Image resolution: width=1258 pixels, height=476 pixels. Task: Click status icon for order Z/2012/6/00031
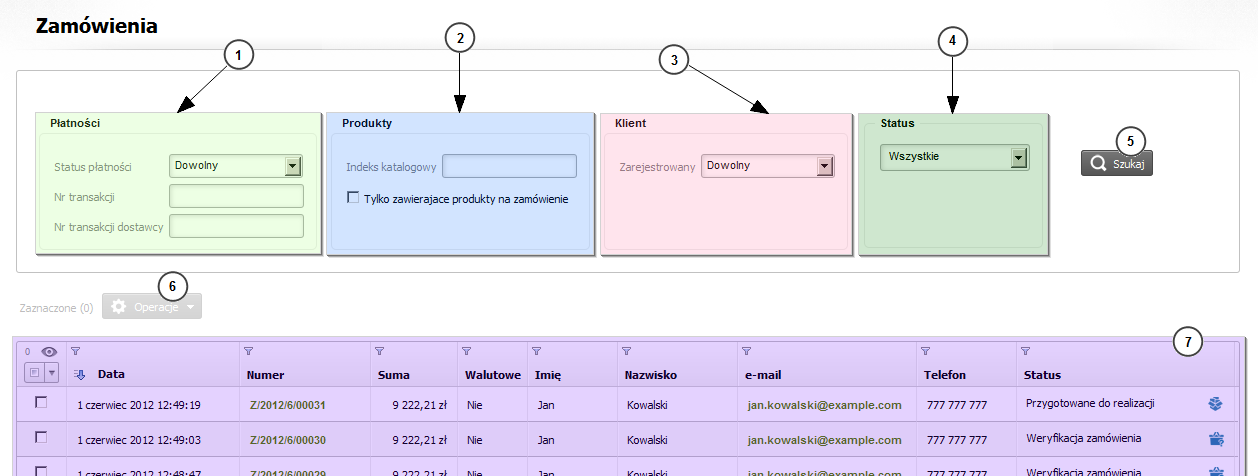[1215, 404]
